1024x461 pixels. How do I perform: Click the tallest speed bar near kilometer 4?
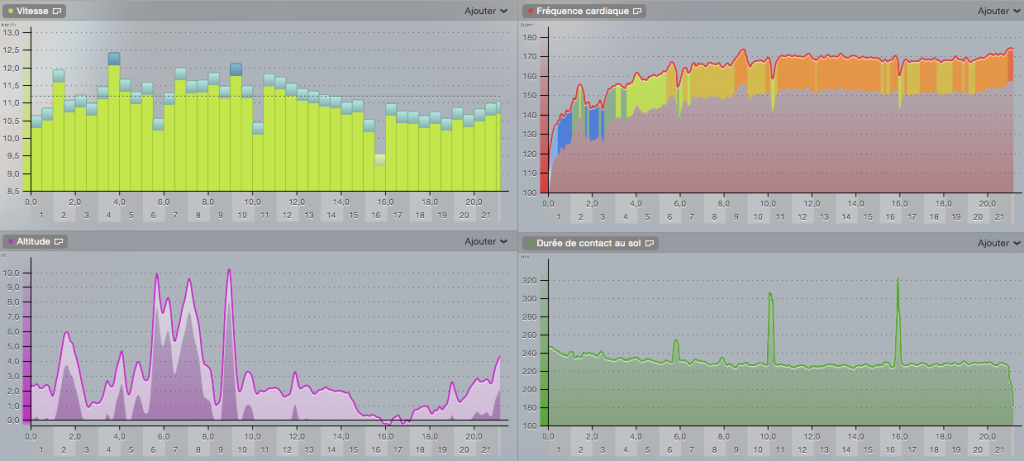pos(114,120)
